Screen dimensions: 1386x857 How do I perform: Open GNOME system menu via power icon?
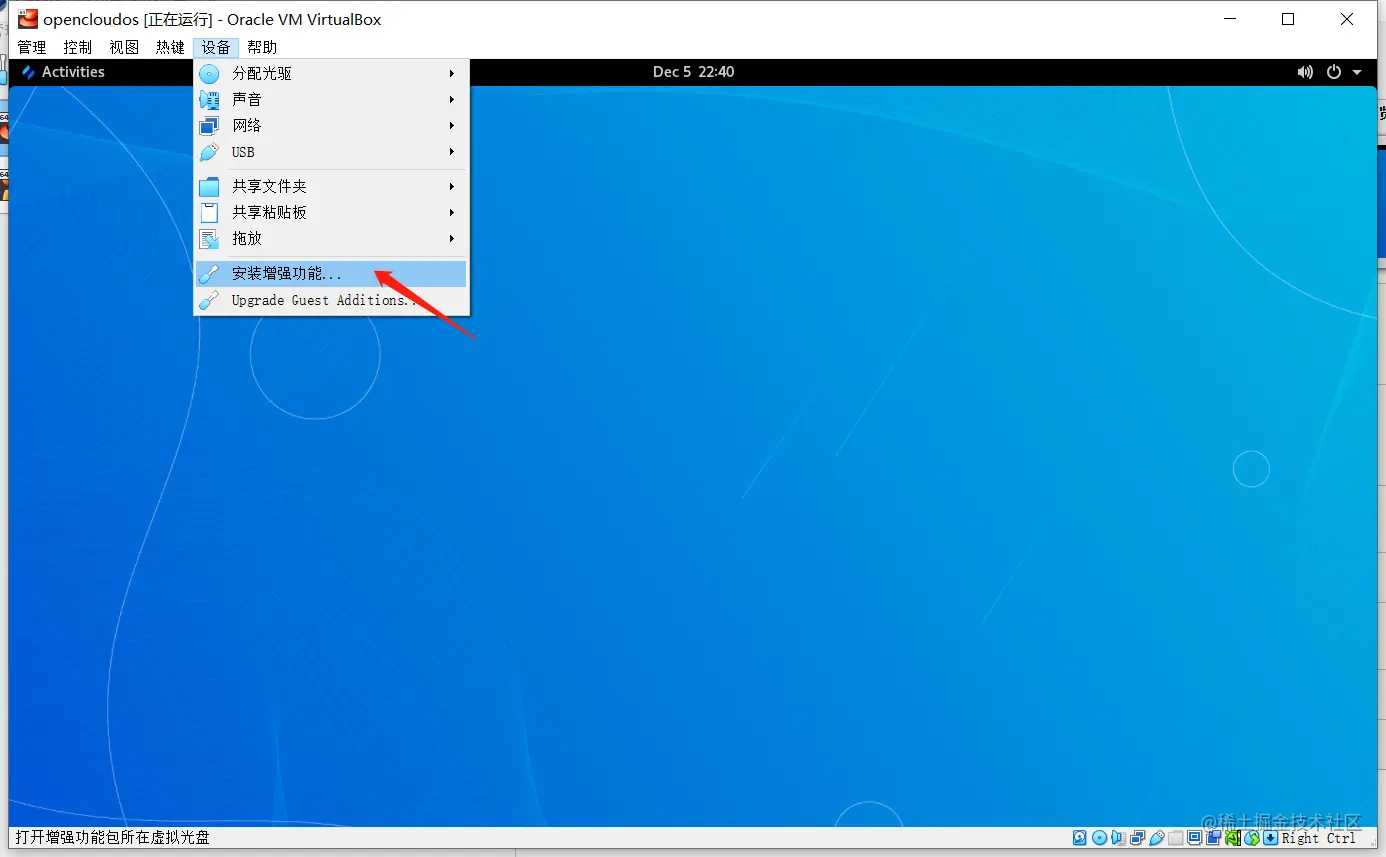(1333, 72)
